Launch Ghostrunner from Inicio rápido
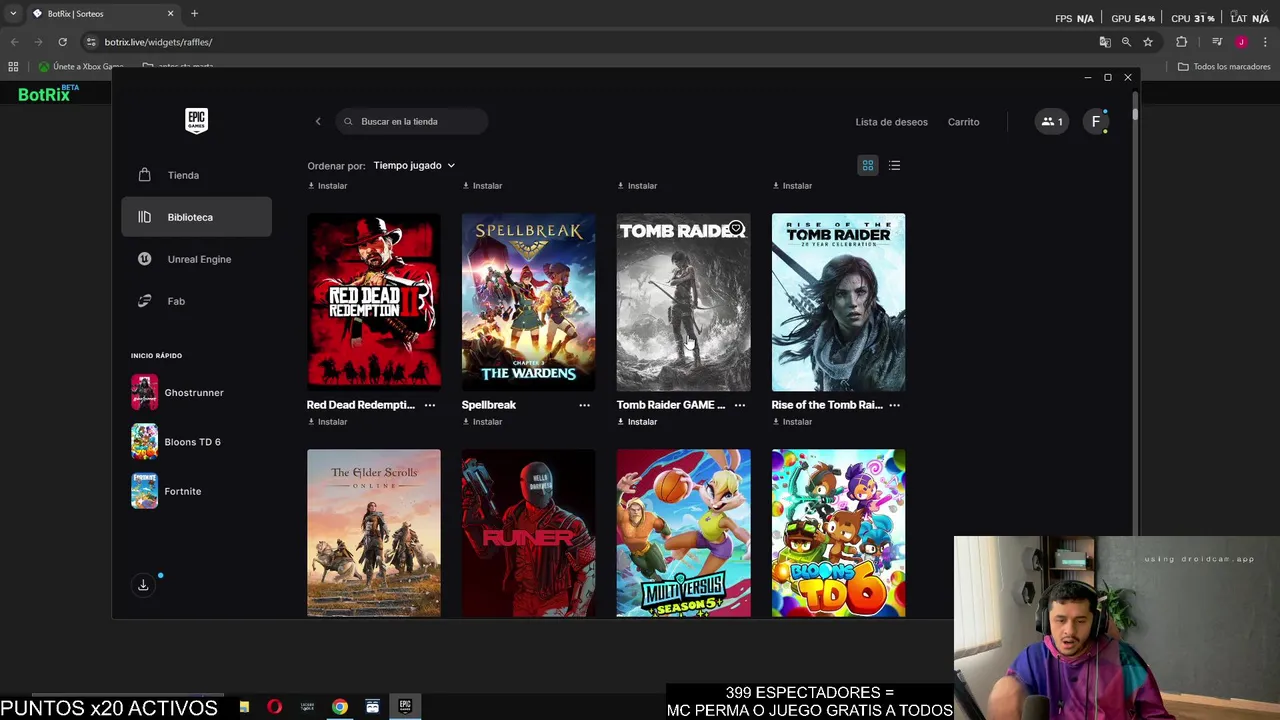The width and height of the screenshot is (1280, 720). click(178, 393)
